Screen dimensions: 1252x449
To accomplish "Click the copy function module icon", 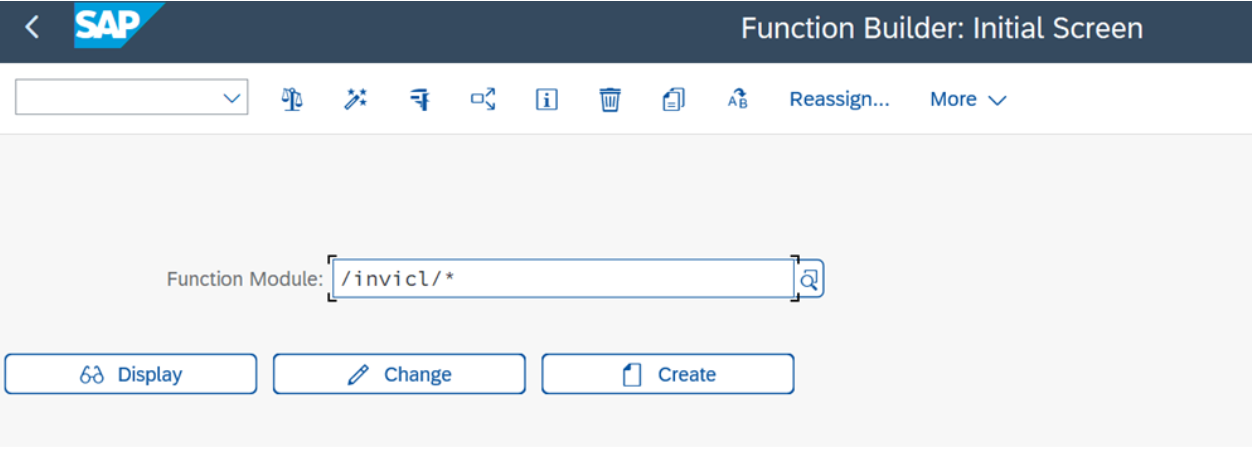I will 673,99.
